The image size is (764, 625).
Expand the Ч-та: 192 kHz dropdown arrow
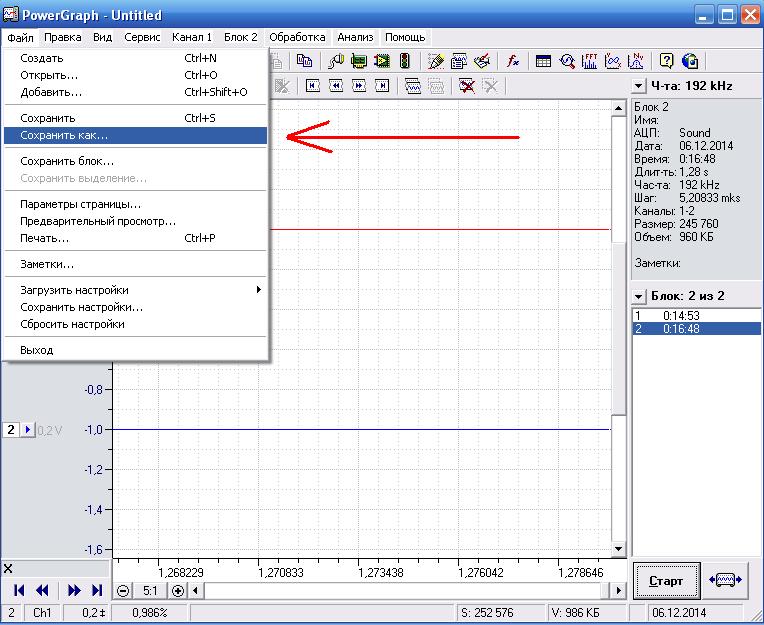click(638, 86)
